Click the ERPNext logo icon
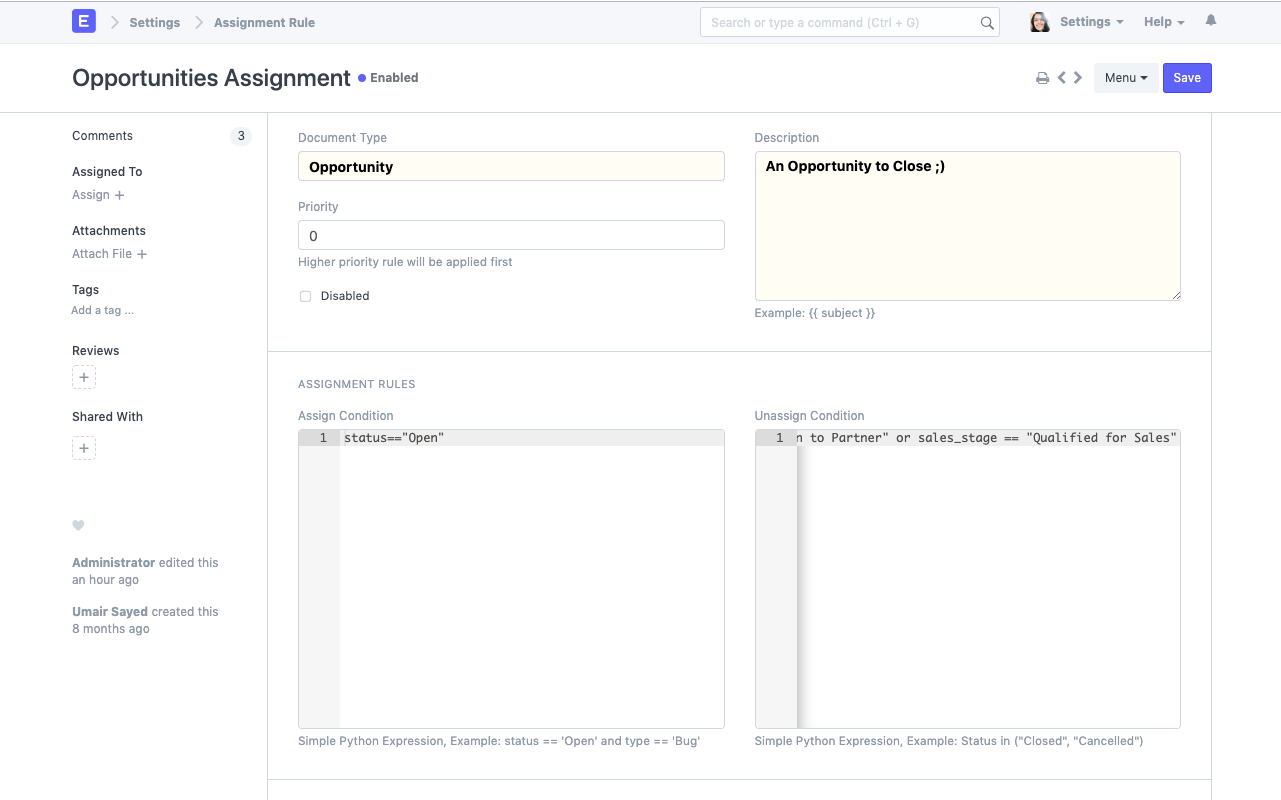Screen dimensions: 1281x800 tap(83, 20)
